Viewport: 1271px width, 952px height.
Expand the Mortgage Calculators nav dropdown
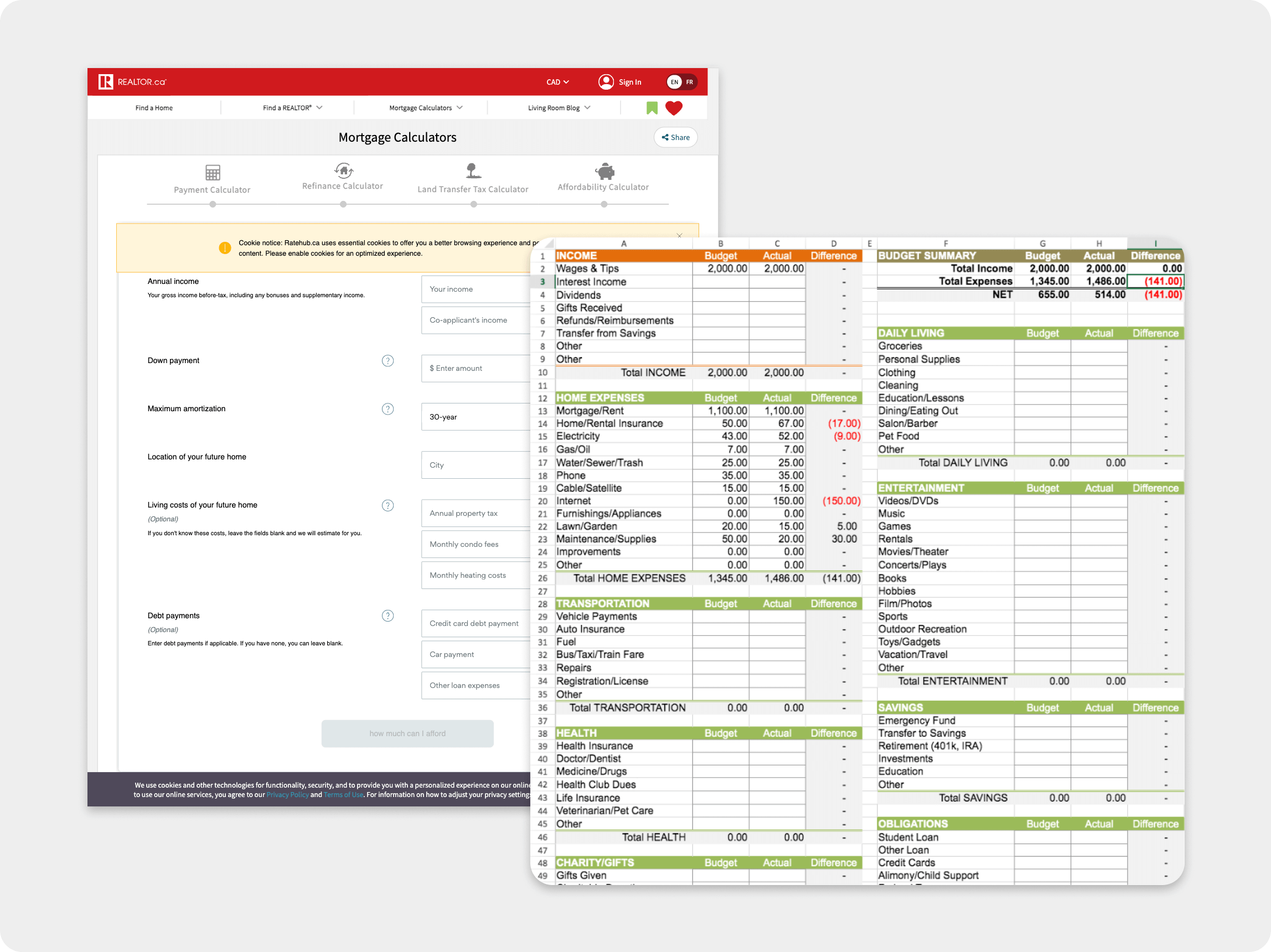426,108
